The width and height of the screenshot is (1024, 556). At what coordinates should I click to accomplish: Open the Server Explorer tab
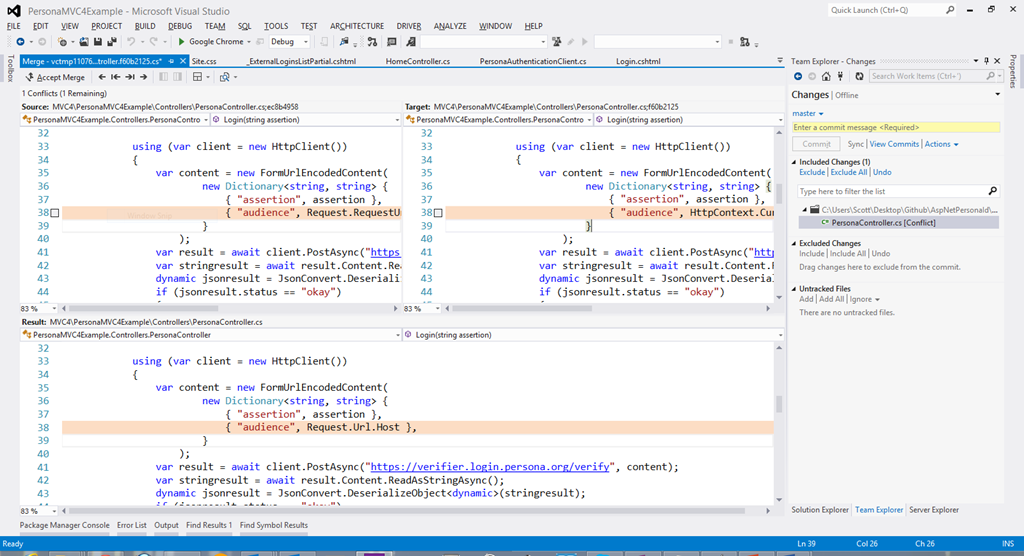(934, 510)
